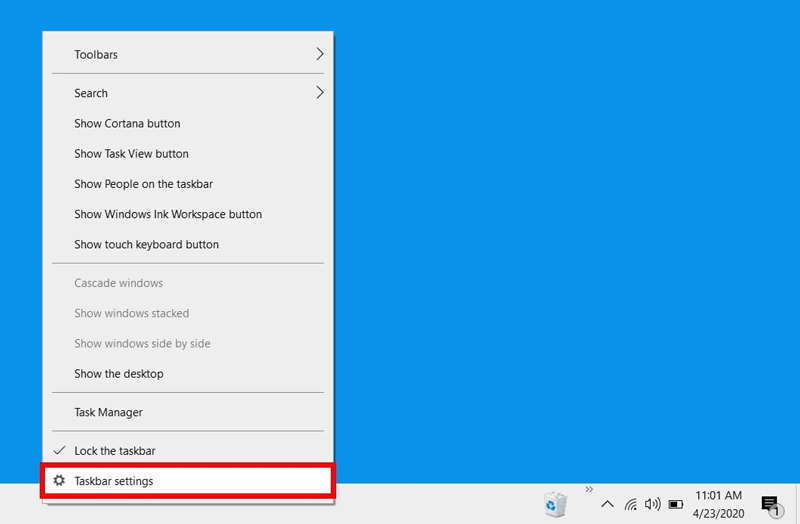800x524 pixels.
Task: Open the Wi-Fi network flyout
Action: click(x=631, y=505)
